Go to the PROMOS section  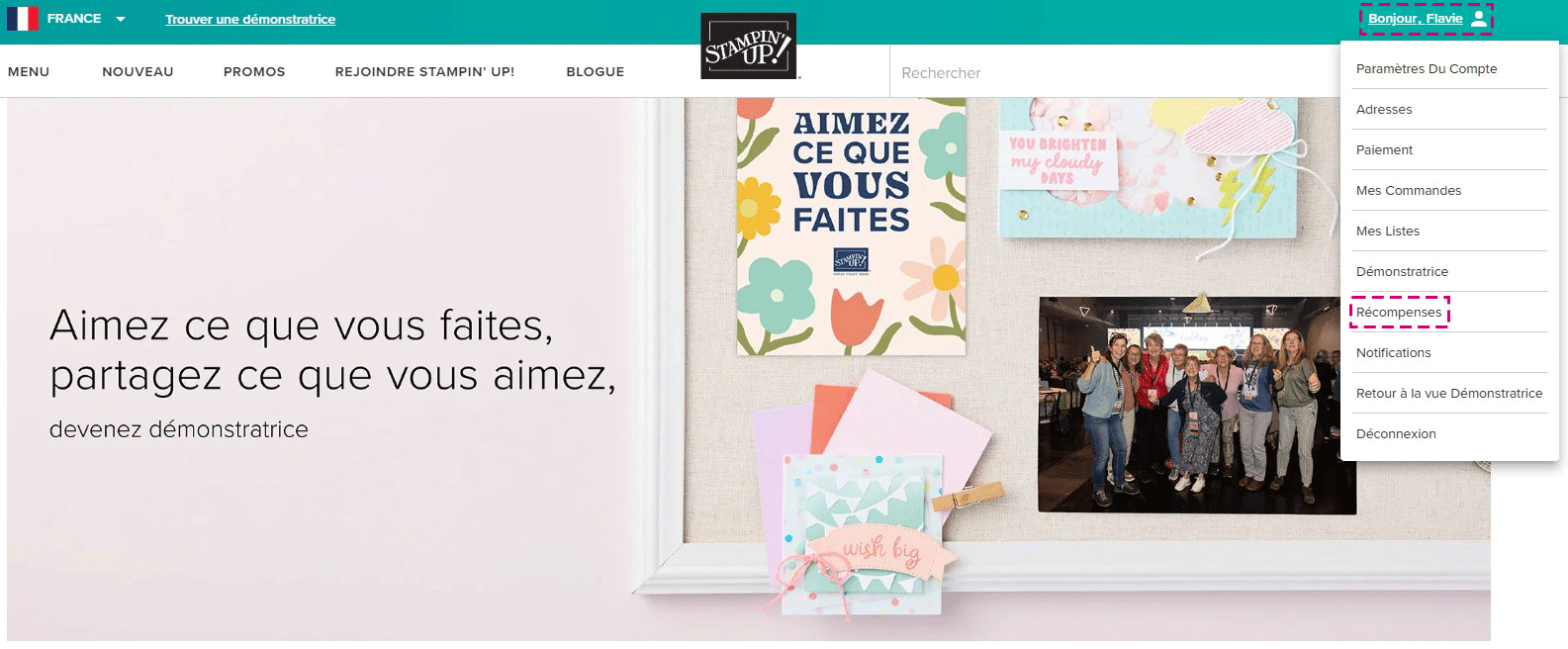pos(254,71)
